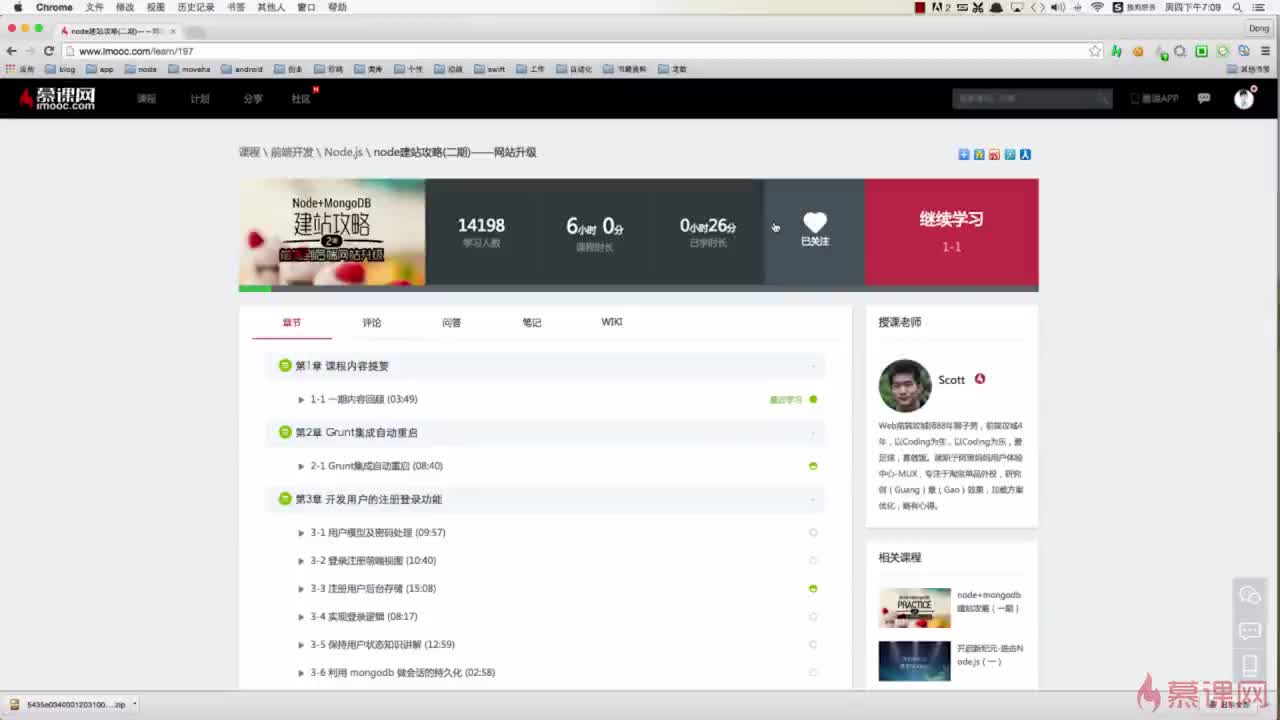Viewport: 1280px width, 720px height.
Task: Click the progress status dot for lesson 3-1
Action: tap(813, 533)
